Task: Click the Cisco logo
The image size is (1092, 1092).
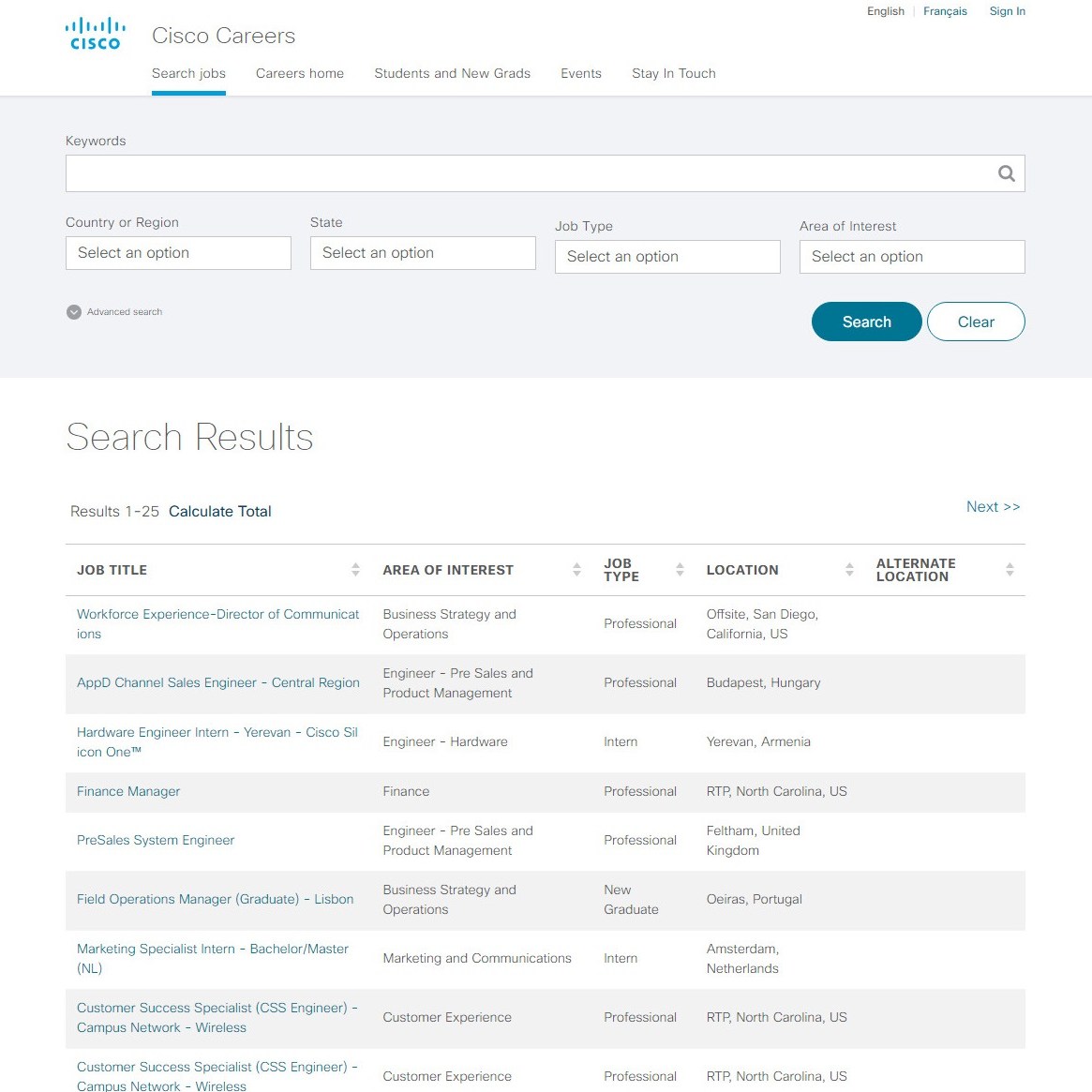Action: (96, 34)
